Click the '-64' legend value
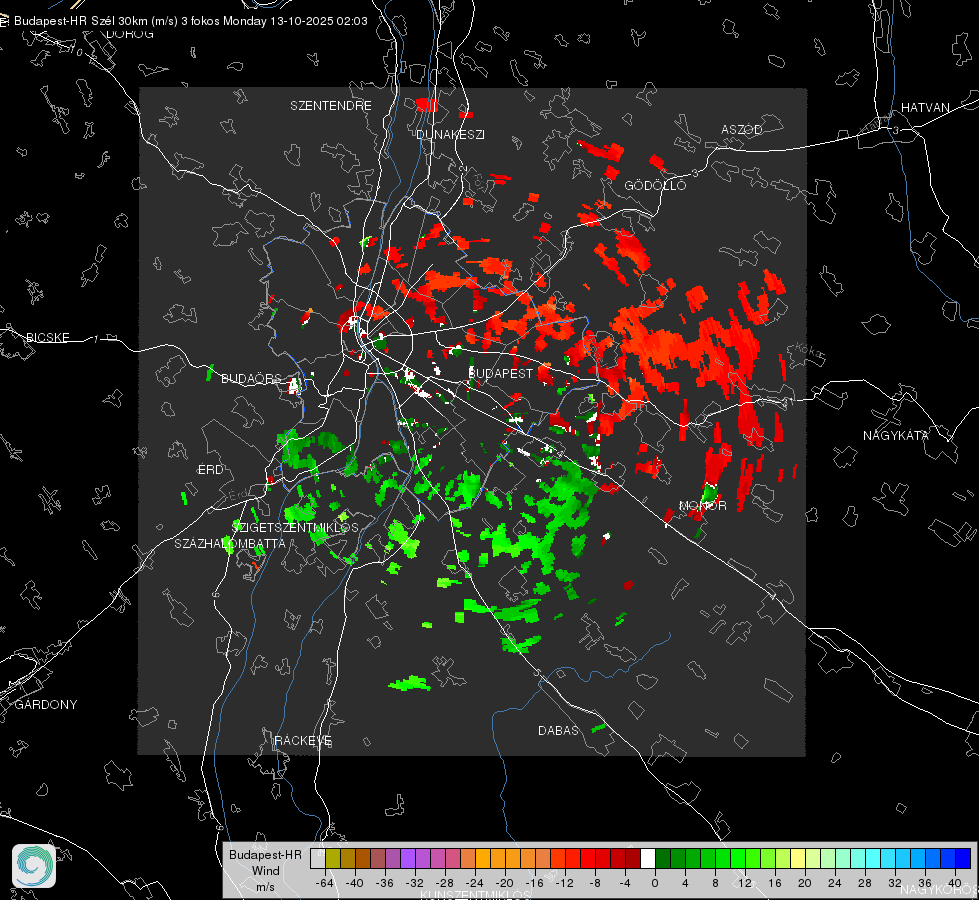The width and height of the screenshot is (979, 900). click(325, 883)
